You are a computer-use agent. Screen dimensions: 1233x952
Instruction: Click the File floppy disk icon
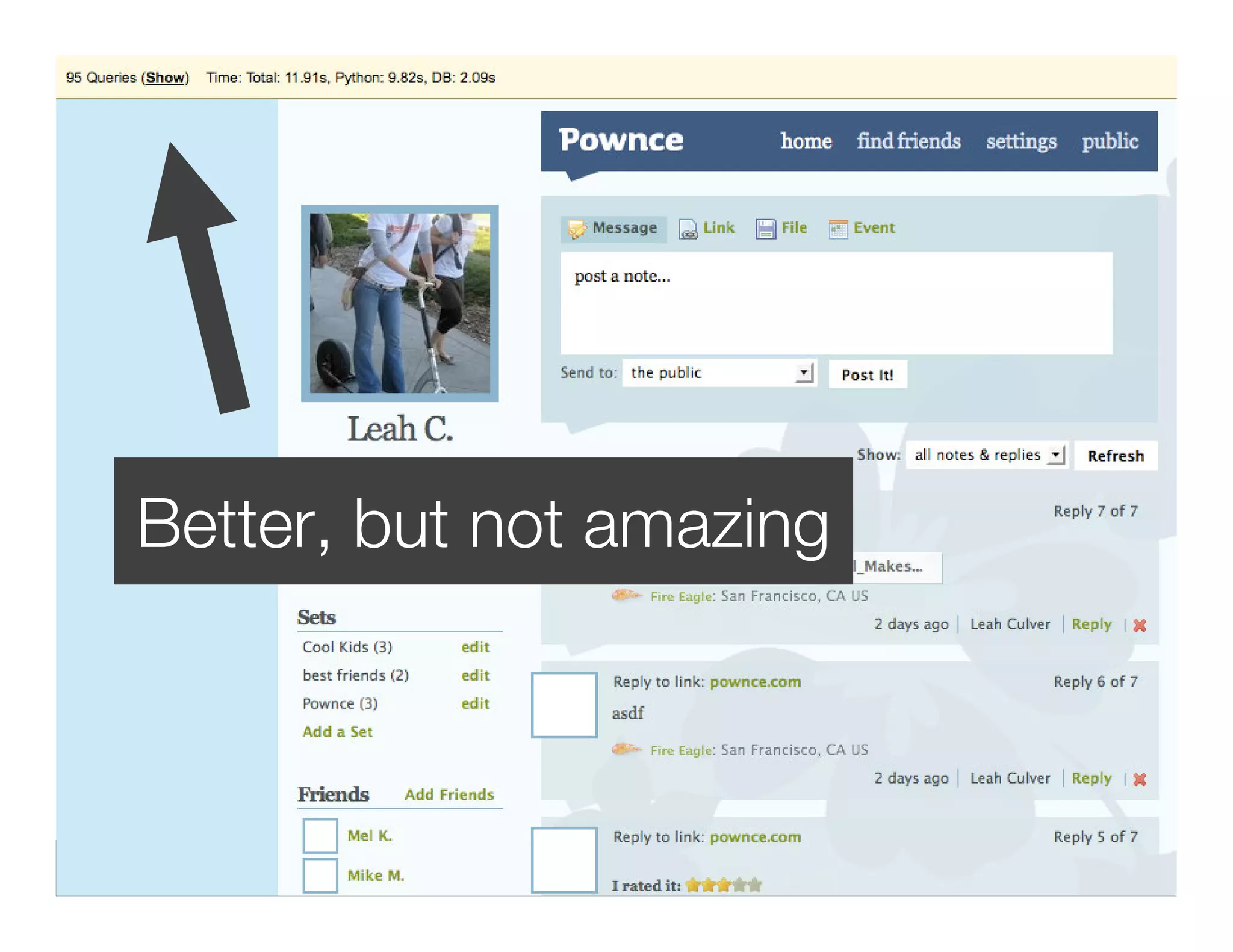coord(765,229)
